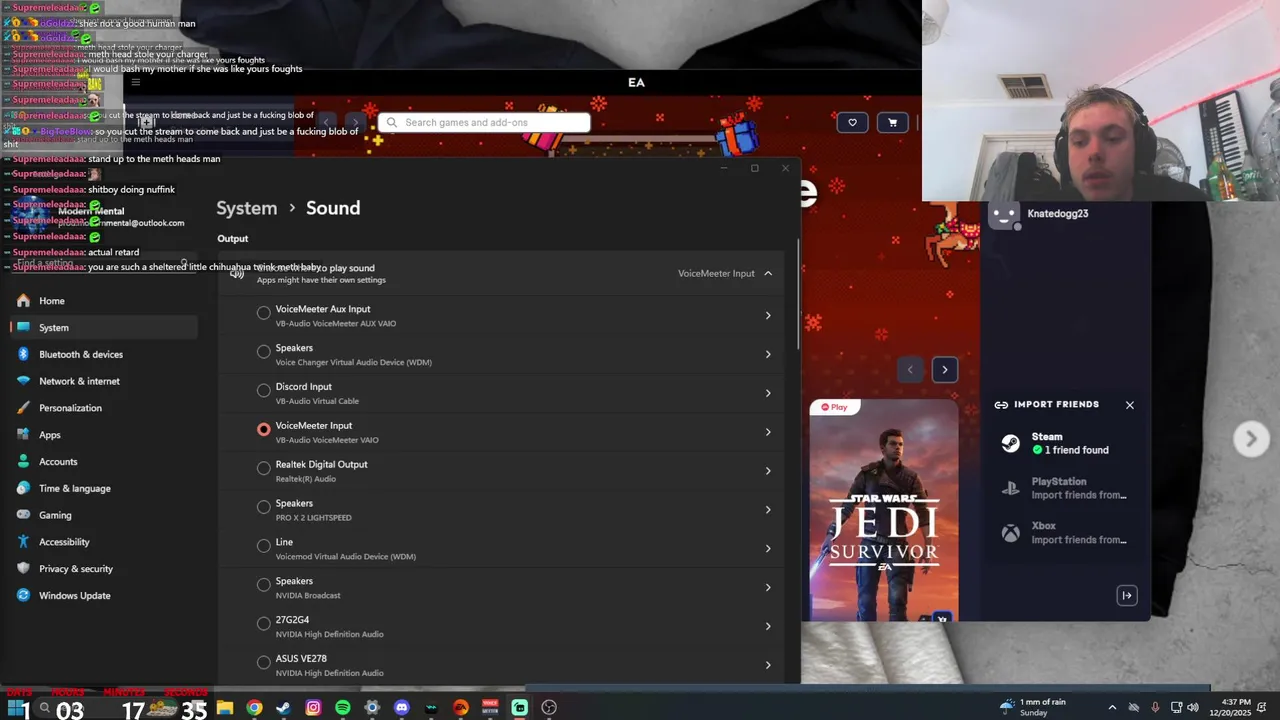The height and width of the screenshot is (720, 1280).
Task: Go back using EA app back arrow
Action: [326, 122]
